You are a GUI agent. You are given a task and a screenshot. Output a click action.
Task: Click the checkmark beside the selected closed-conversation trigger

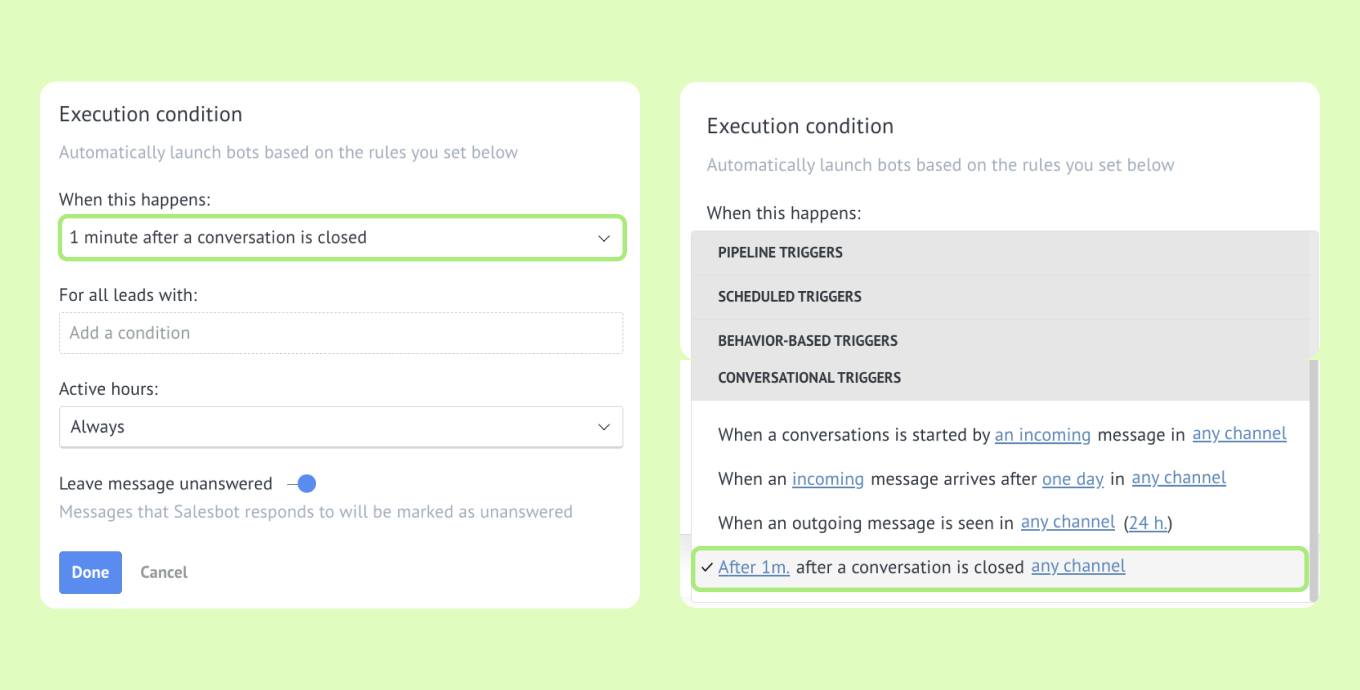click(707, 567)
